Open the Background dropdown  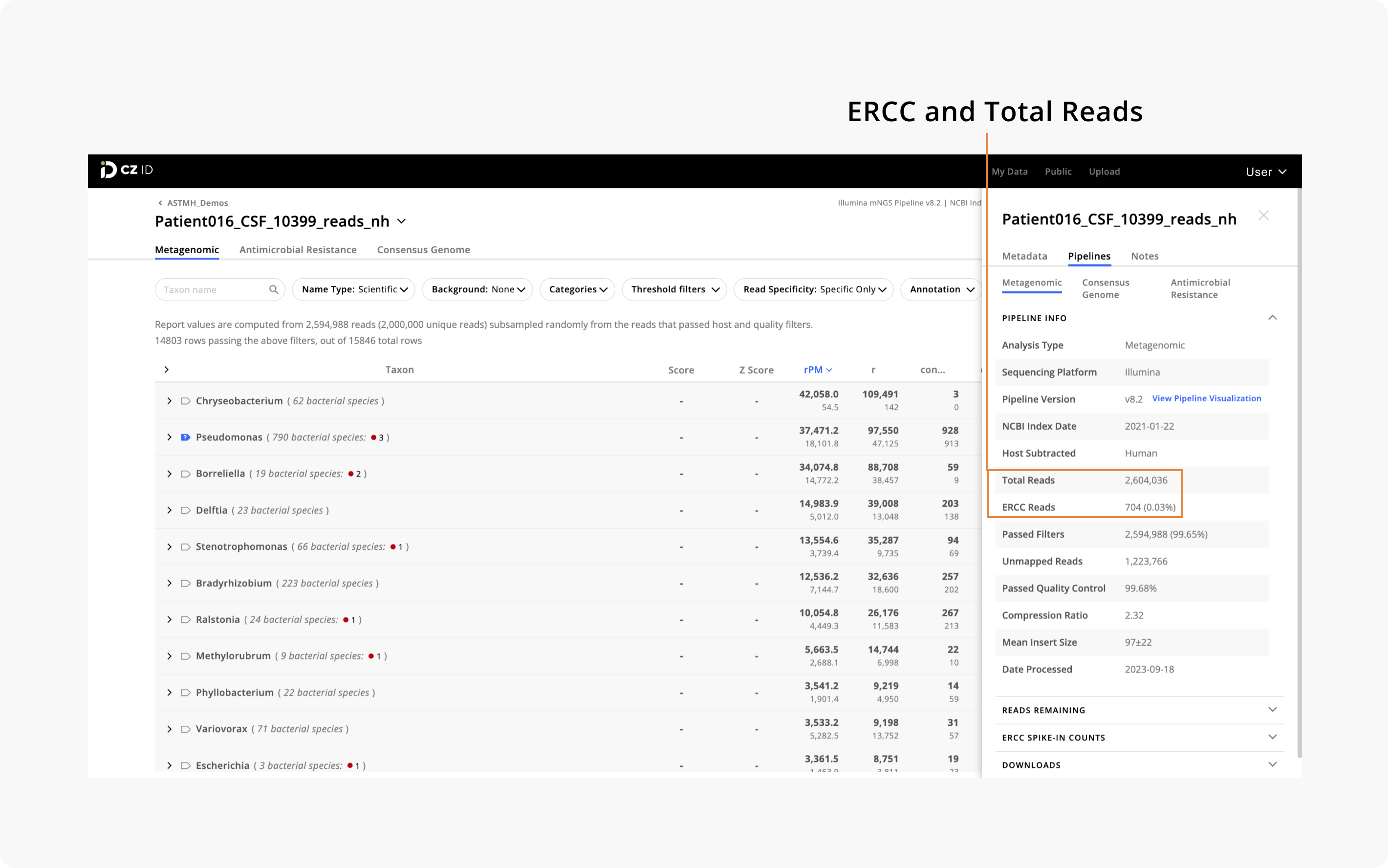coord(477,289)
